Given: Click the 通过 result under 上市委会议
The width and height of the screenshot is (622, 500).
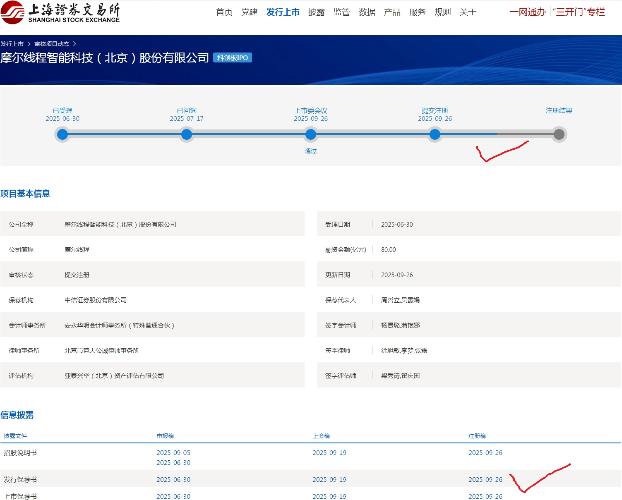Looking at the screenshot, I should click(x=311, y=151).
